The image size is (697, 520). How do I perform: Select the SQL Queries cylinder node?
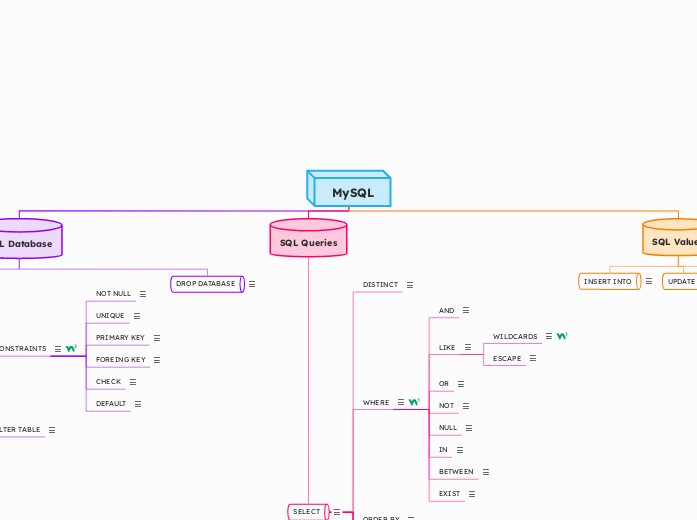[x=308, y=238]
